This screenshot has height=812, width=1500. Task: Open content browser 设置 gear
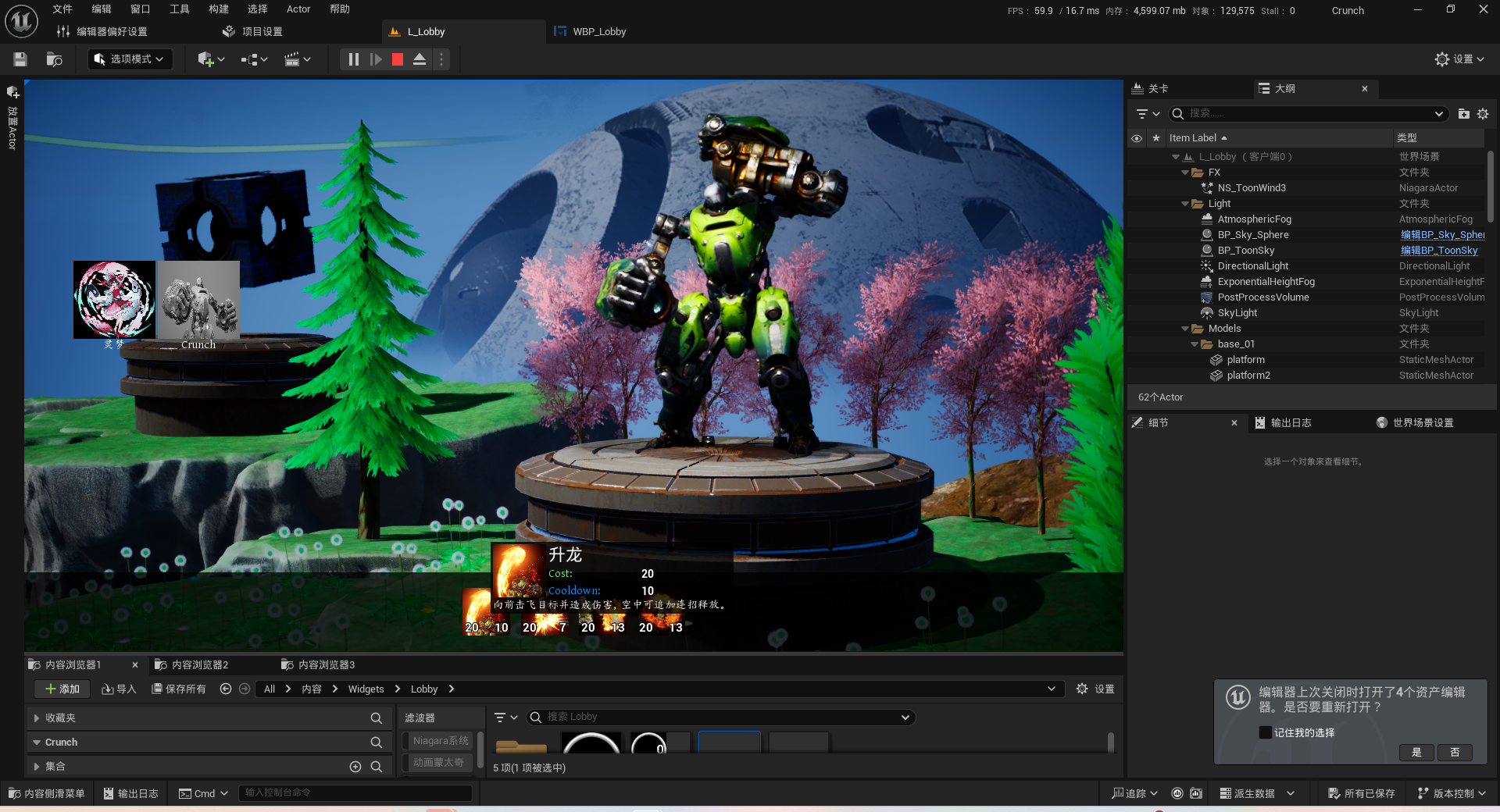(1095, 689)
